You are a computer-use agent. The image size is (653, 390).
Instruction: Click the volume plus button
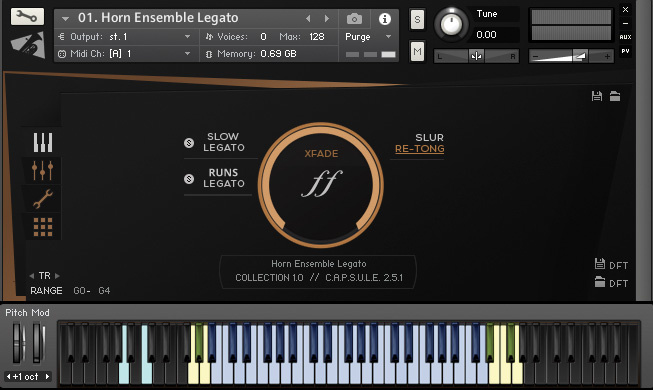[x=608, y=56]
